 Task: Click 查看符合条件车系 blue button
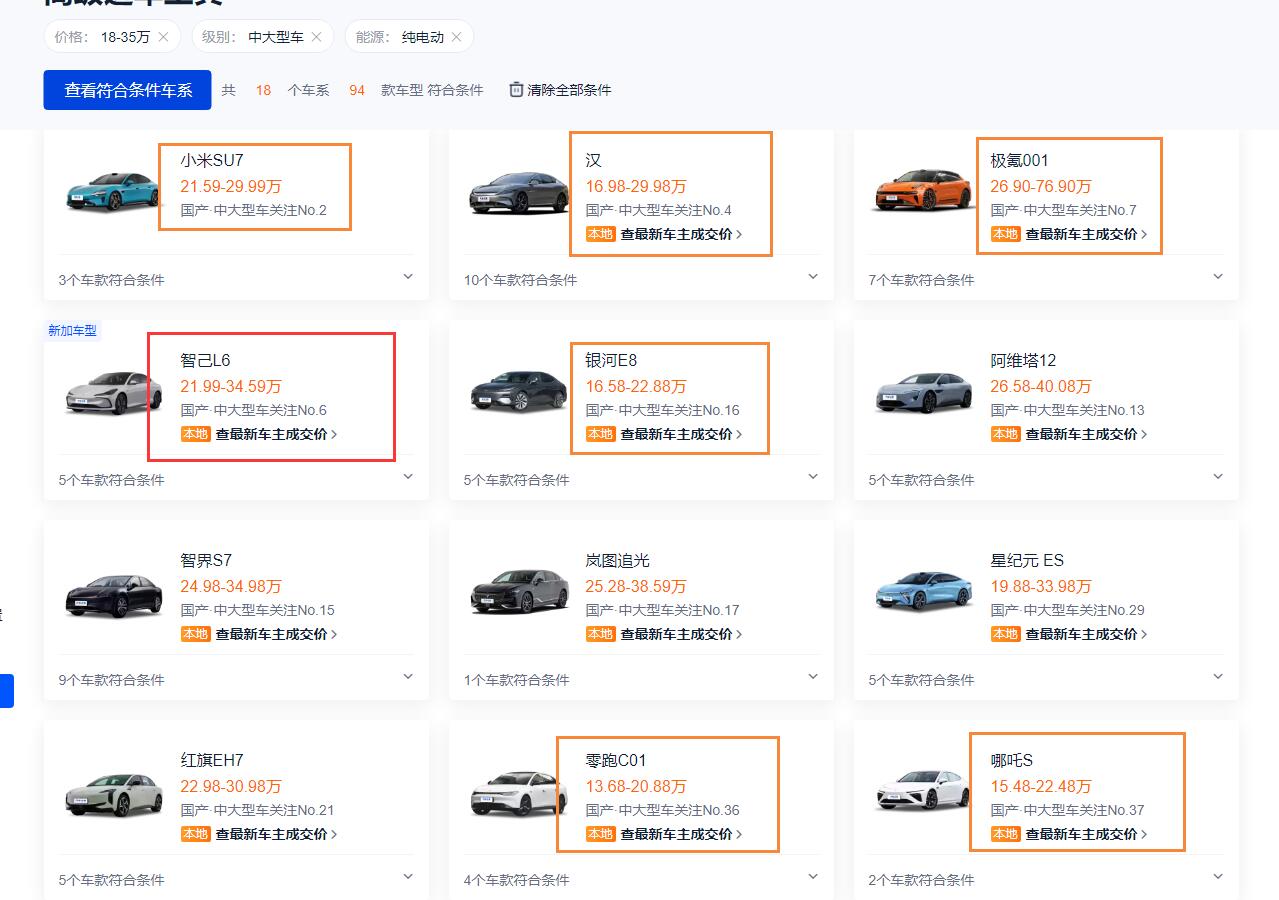[x=127, y=90]
